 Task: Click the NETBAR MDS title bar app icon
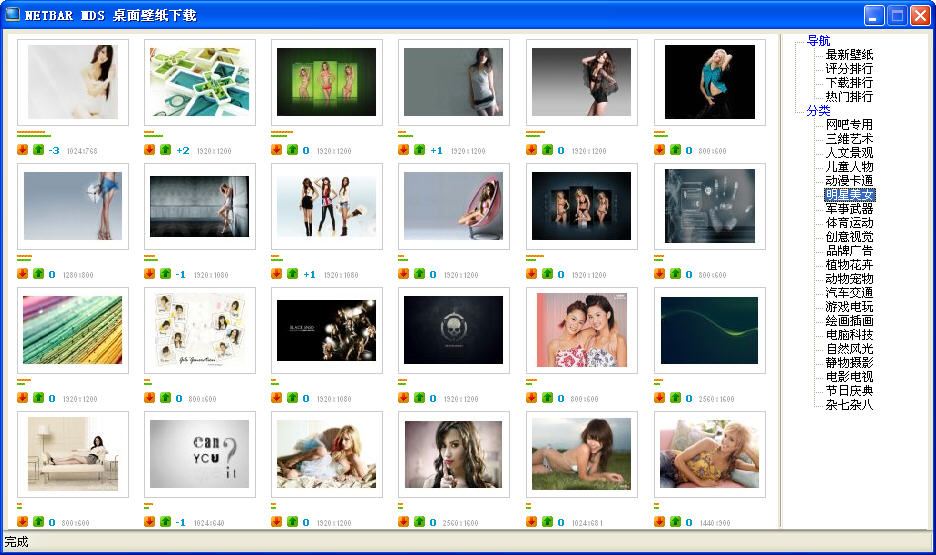point(13,15)
